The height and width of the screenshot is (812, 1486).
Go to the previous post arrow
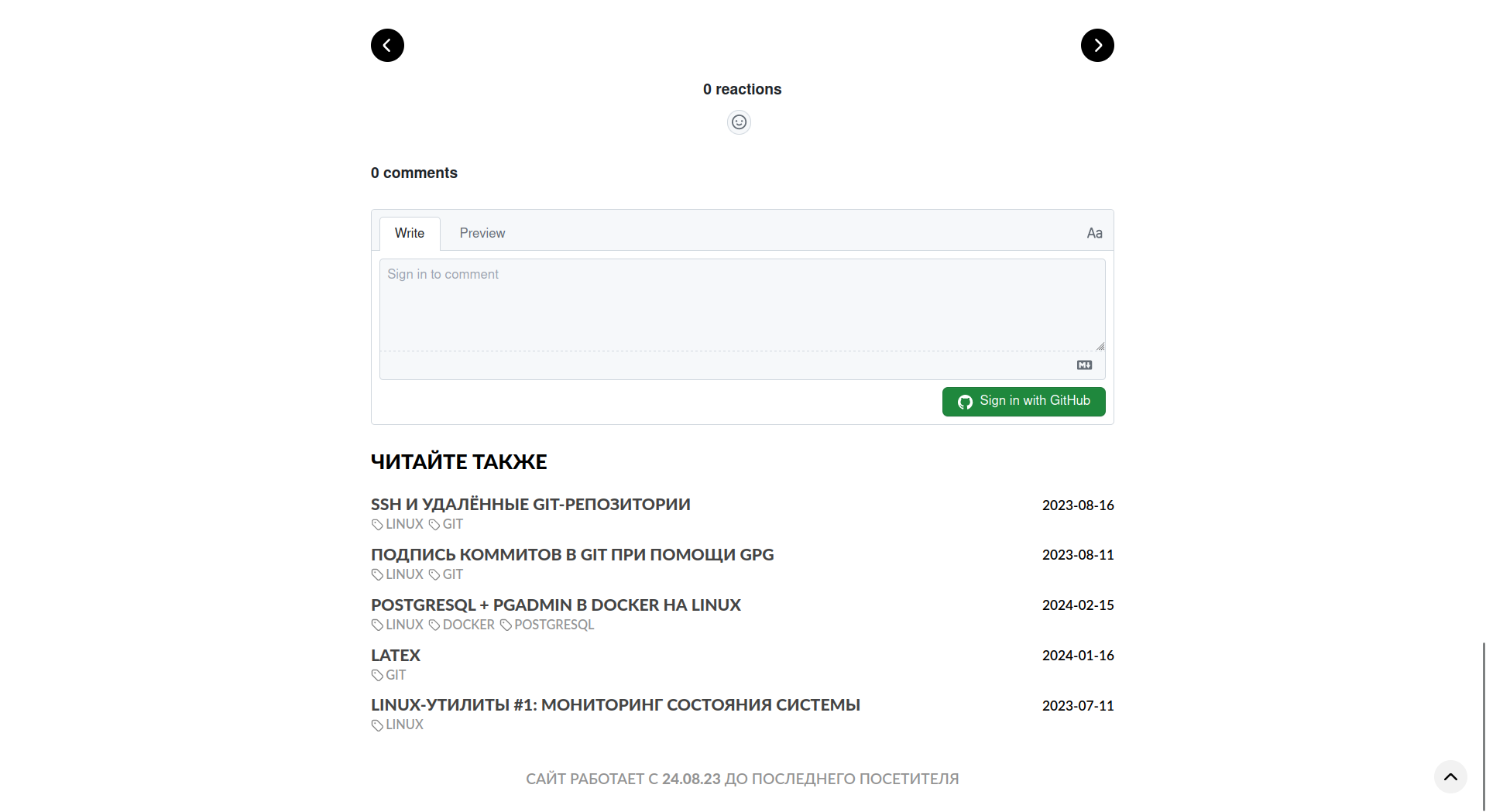tap(387, 45)
